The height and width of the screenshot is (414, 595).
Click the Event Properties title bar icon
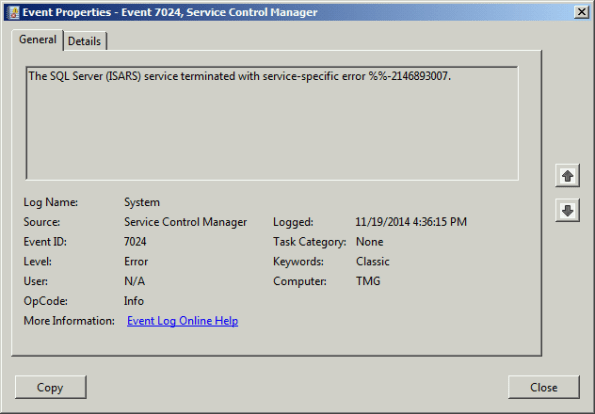(x=13, y=13)
